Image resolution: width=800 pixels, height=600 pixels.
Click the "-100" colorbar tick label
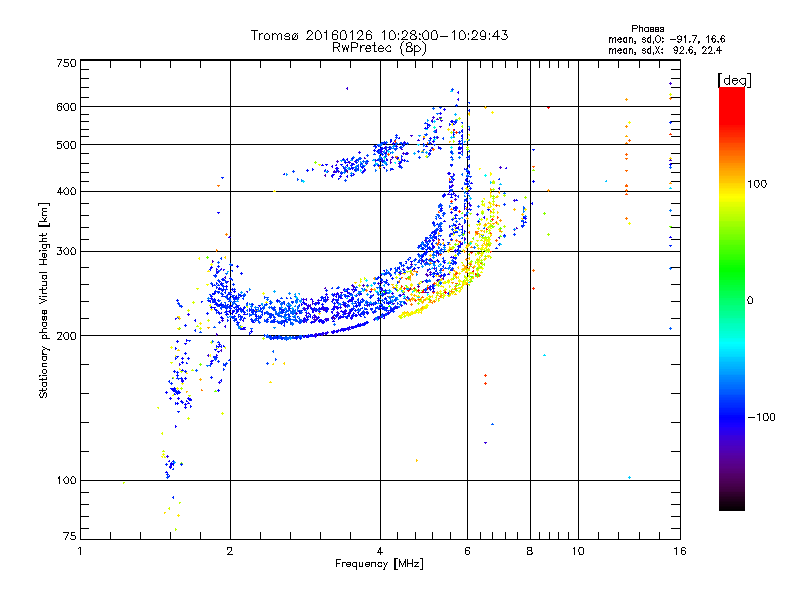[x=762, y=417]
